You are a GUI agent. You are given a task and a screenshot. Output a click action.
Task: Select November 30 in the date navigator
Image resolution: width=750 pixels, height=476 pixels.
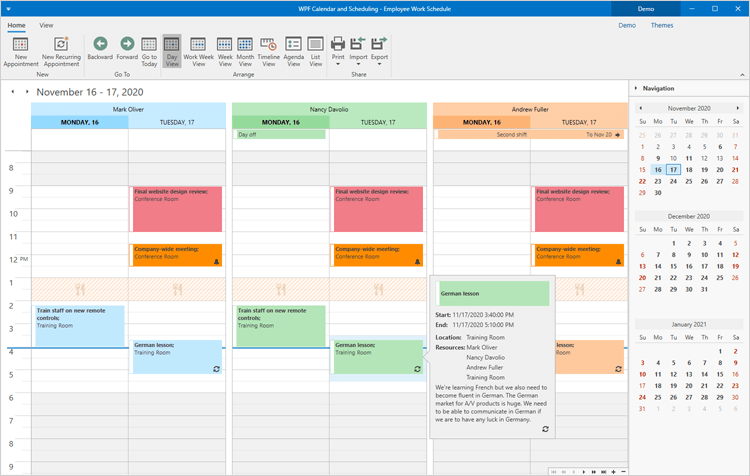(x=658, y=193)
